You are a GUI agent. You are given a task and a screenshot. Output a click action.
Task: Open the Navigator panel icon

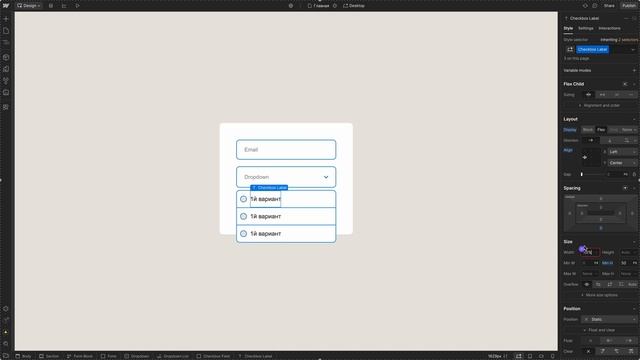pyautogui.click(x=6, y=42)
